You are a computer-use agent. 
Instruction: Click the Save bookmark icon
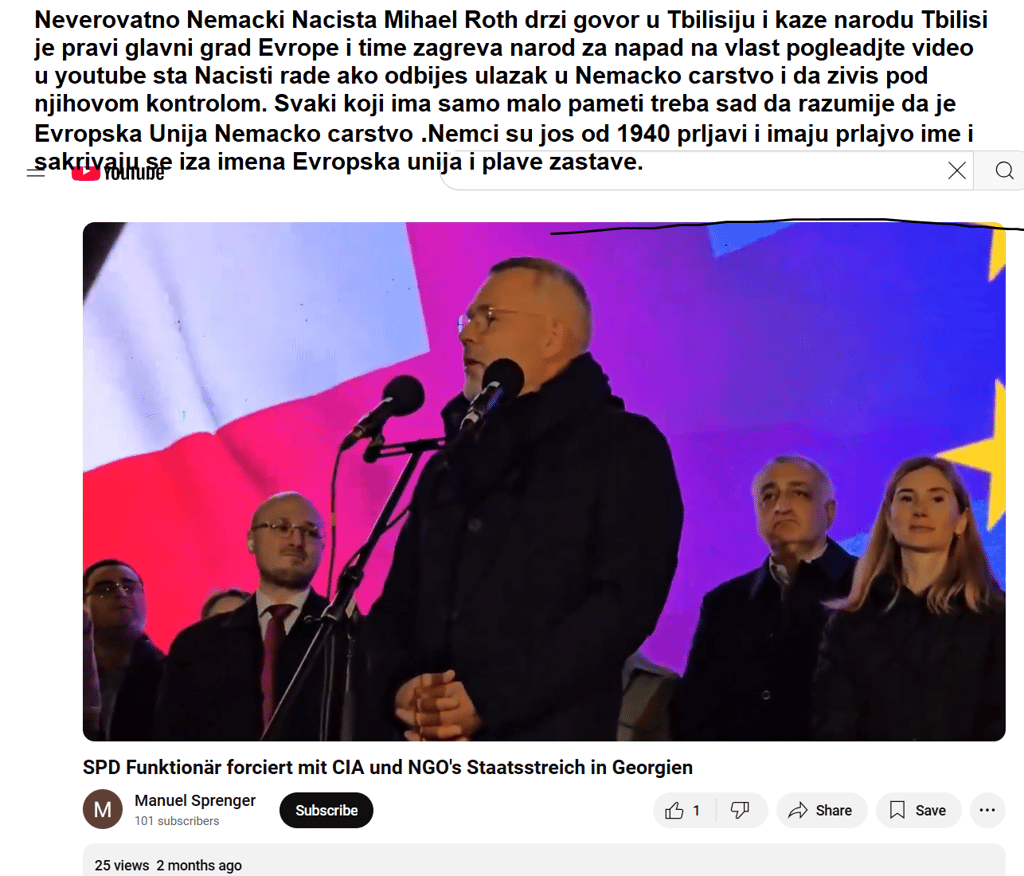tap(897, 811)
